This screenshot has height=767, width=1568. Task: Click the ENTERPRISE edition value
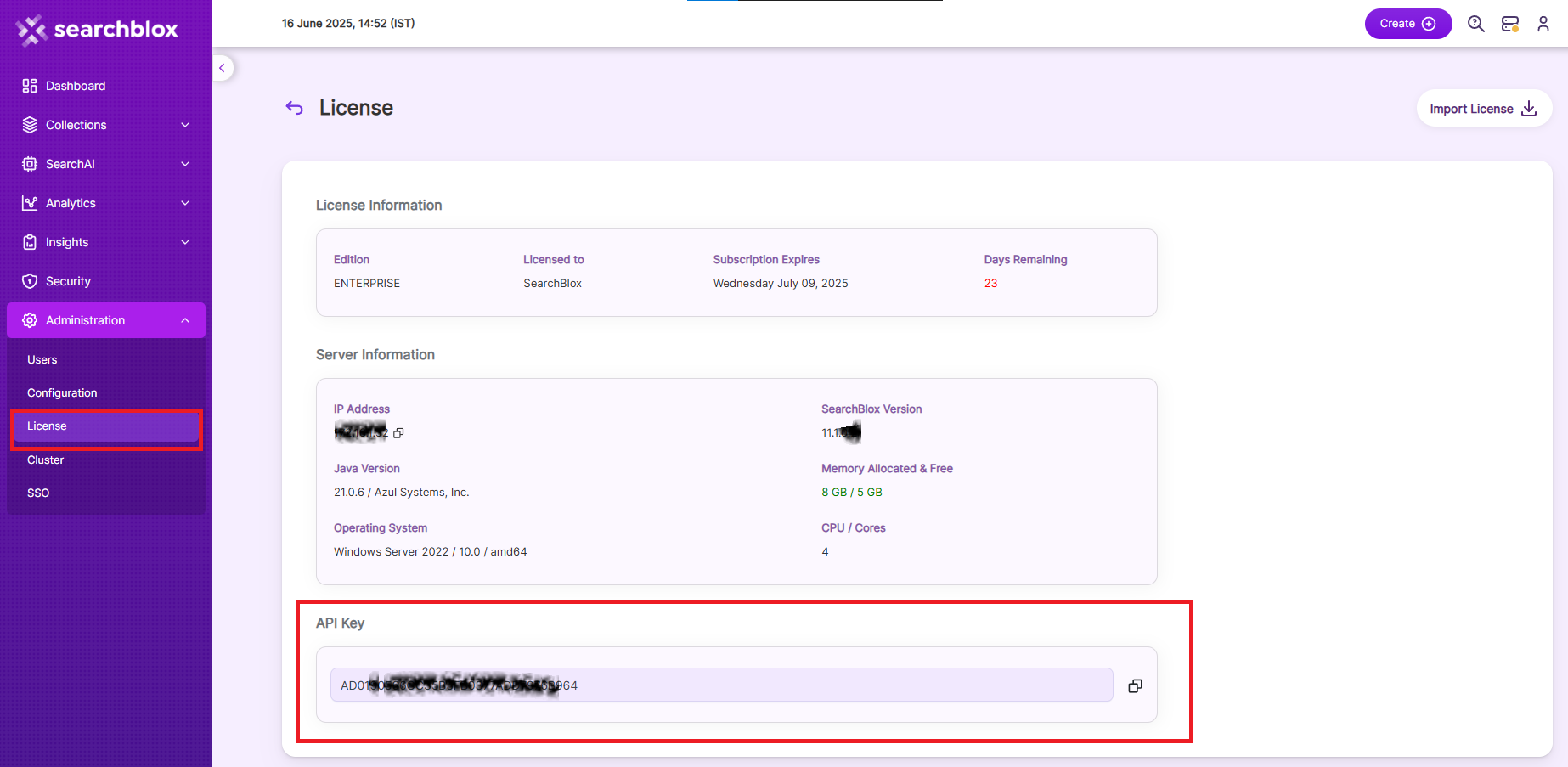point(367,284)
